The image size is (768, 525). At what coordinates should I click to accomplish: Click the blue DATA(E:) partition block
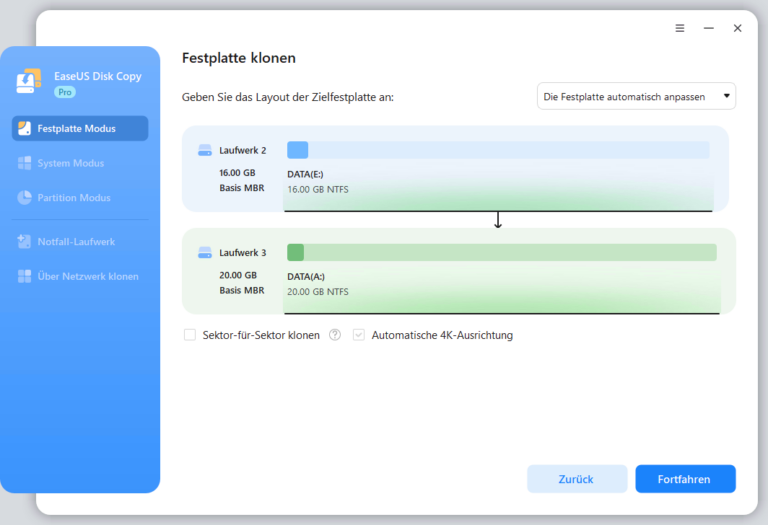click(297, 150)
